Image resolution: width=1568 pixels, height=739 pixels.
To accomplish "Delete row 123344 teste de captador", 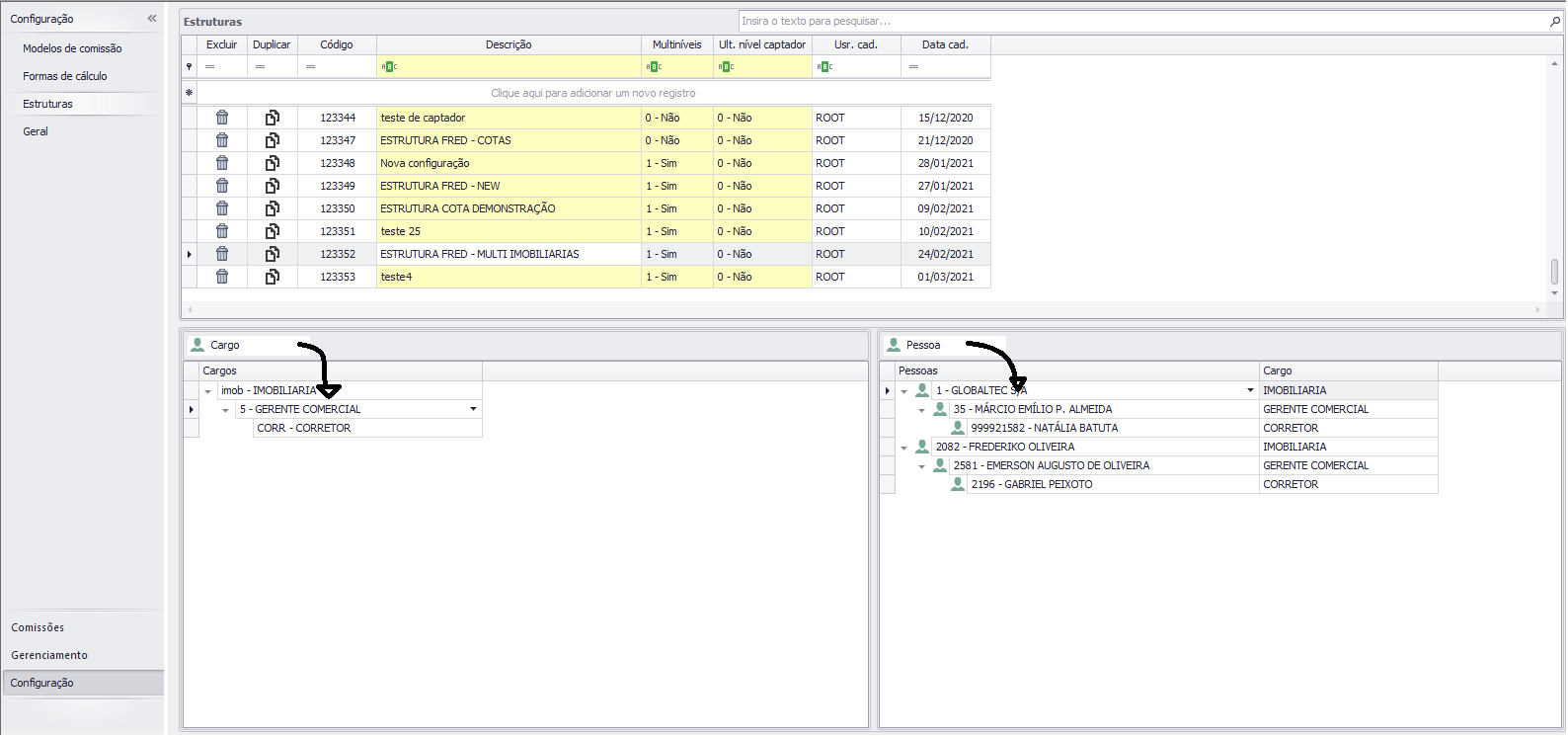I will tap(222, 118).
